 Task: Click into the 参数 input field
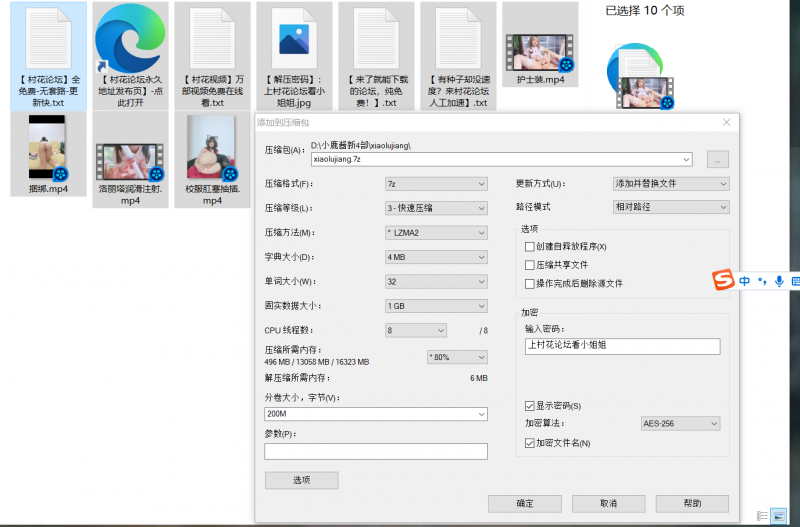click(375, 451)
